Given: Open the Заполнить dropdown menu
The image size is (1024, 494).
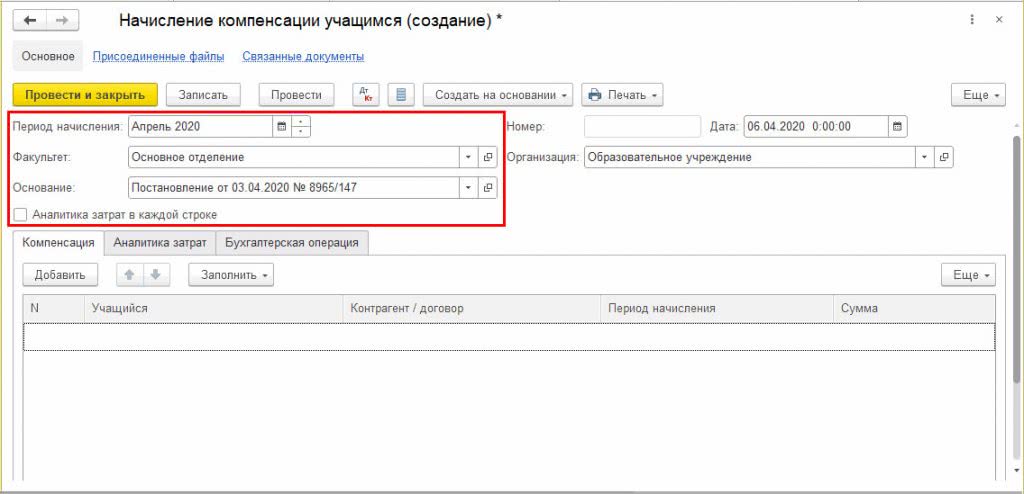Looking at the screenshot, I should tap(231, 275).
